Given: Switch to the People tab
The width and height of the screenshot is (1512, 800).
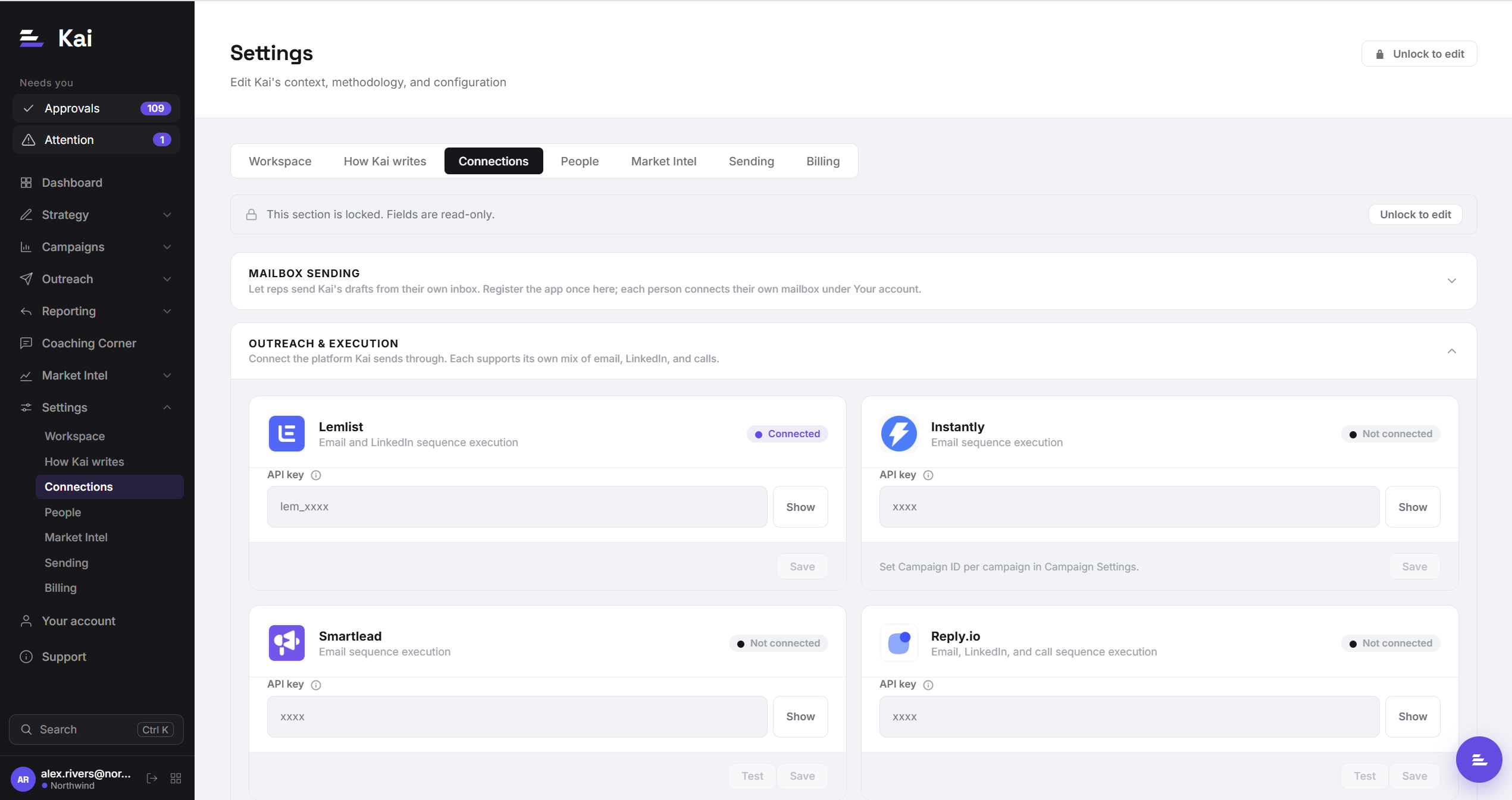Looking at the screenshot, I should click(x=580, y=161).
